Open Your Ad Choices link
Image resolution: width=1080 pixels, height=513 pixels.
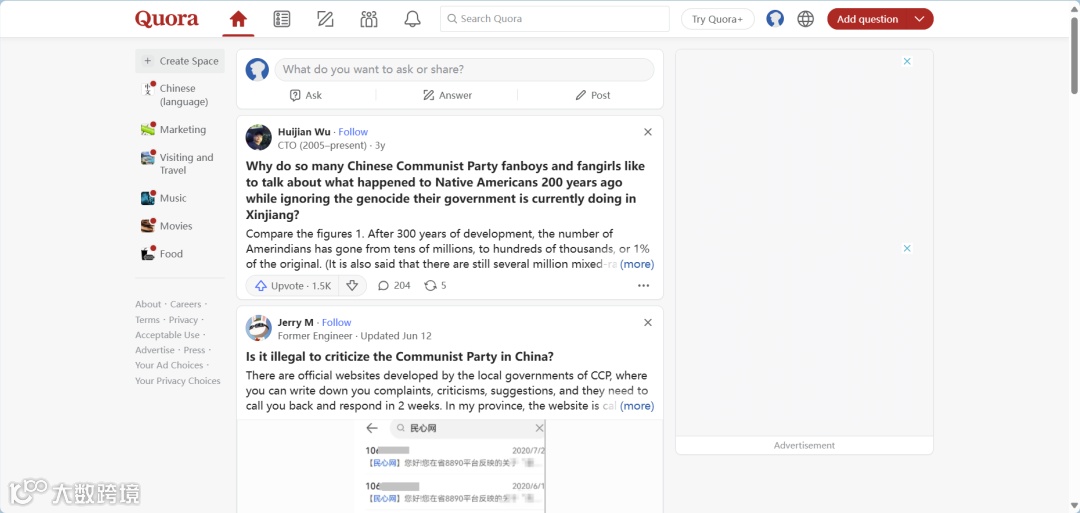tap(169, 366)
